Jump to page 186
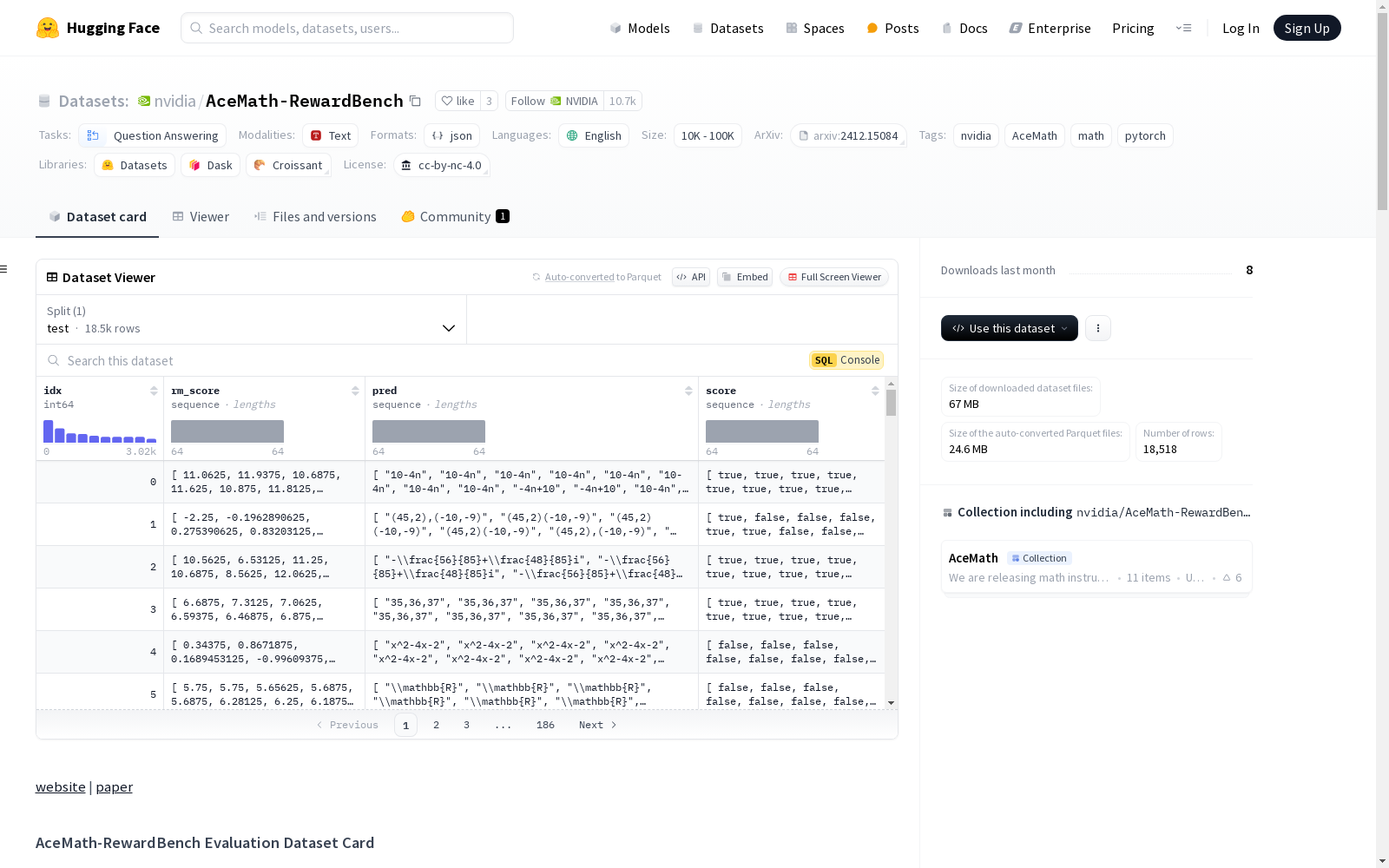1389x868 pixels. (545, 725)
